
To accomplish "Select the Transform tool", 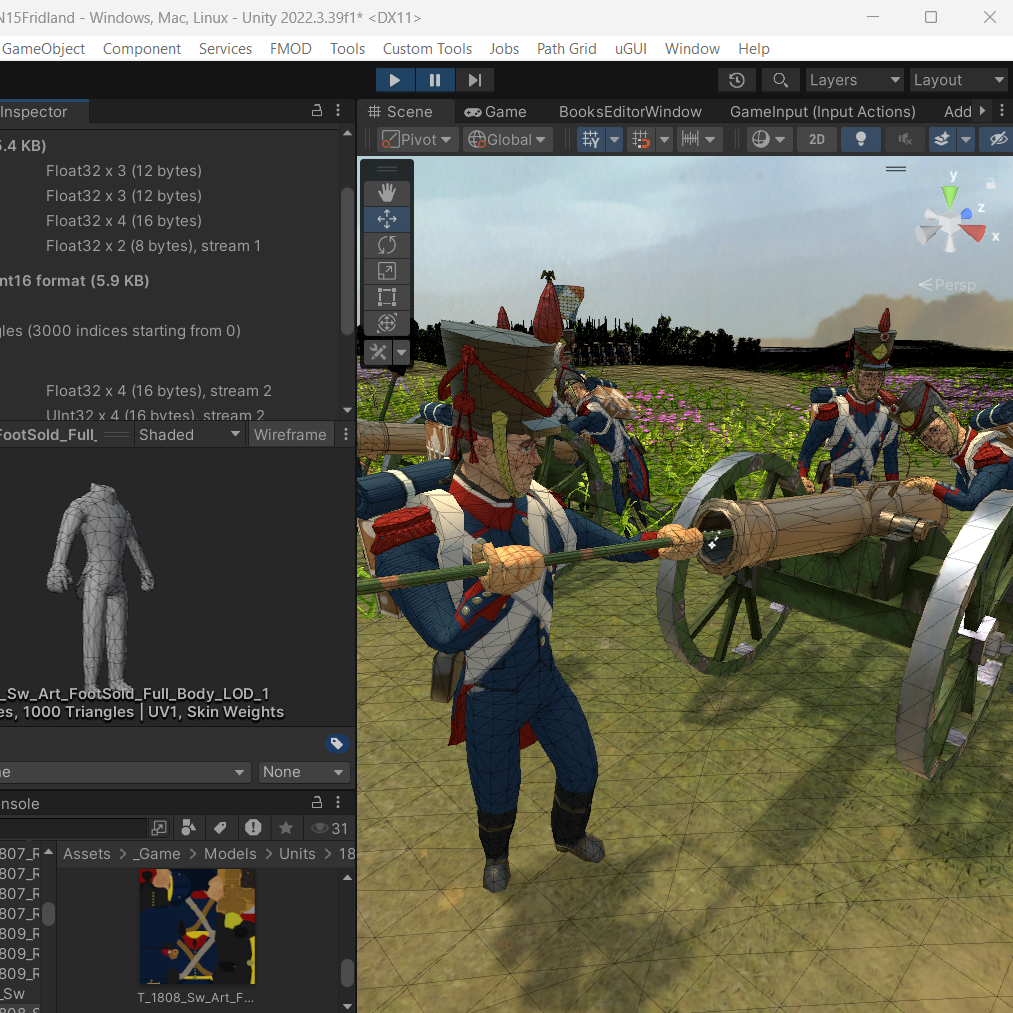I will pyautogui.click(x=386, y=322).
